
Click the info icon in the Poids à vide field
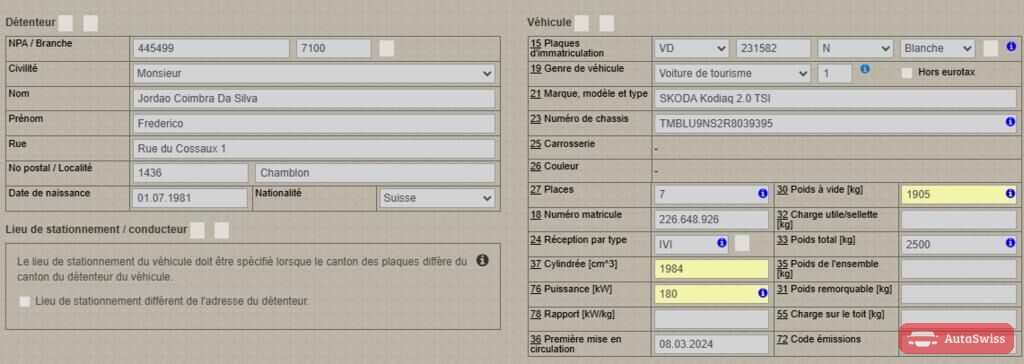pos(1010,193)
